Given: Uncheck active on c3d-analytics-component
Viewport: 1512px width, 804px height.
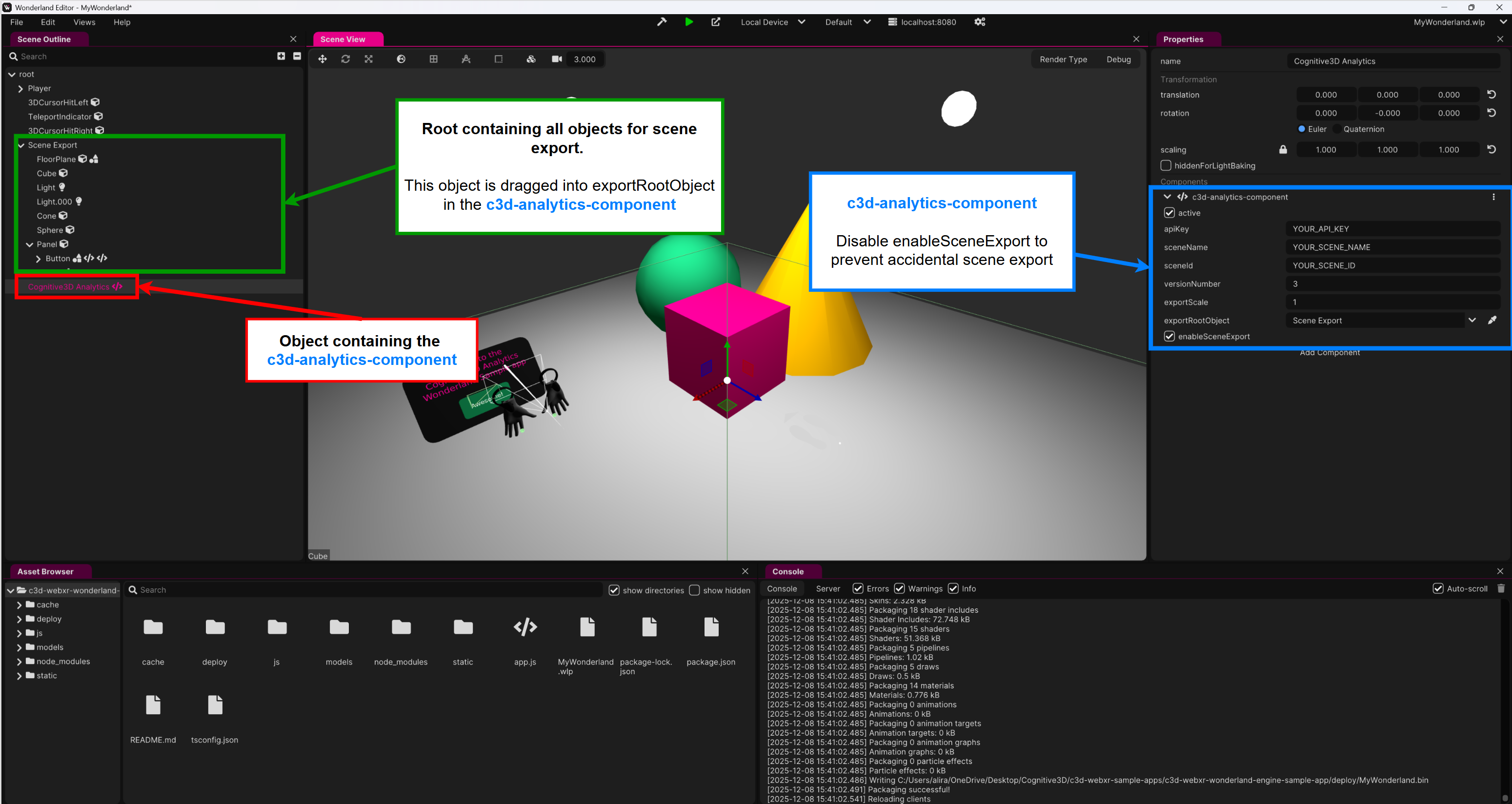Looking at the screenshot, I should pyautogui.click(x=1169, y=212).
